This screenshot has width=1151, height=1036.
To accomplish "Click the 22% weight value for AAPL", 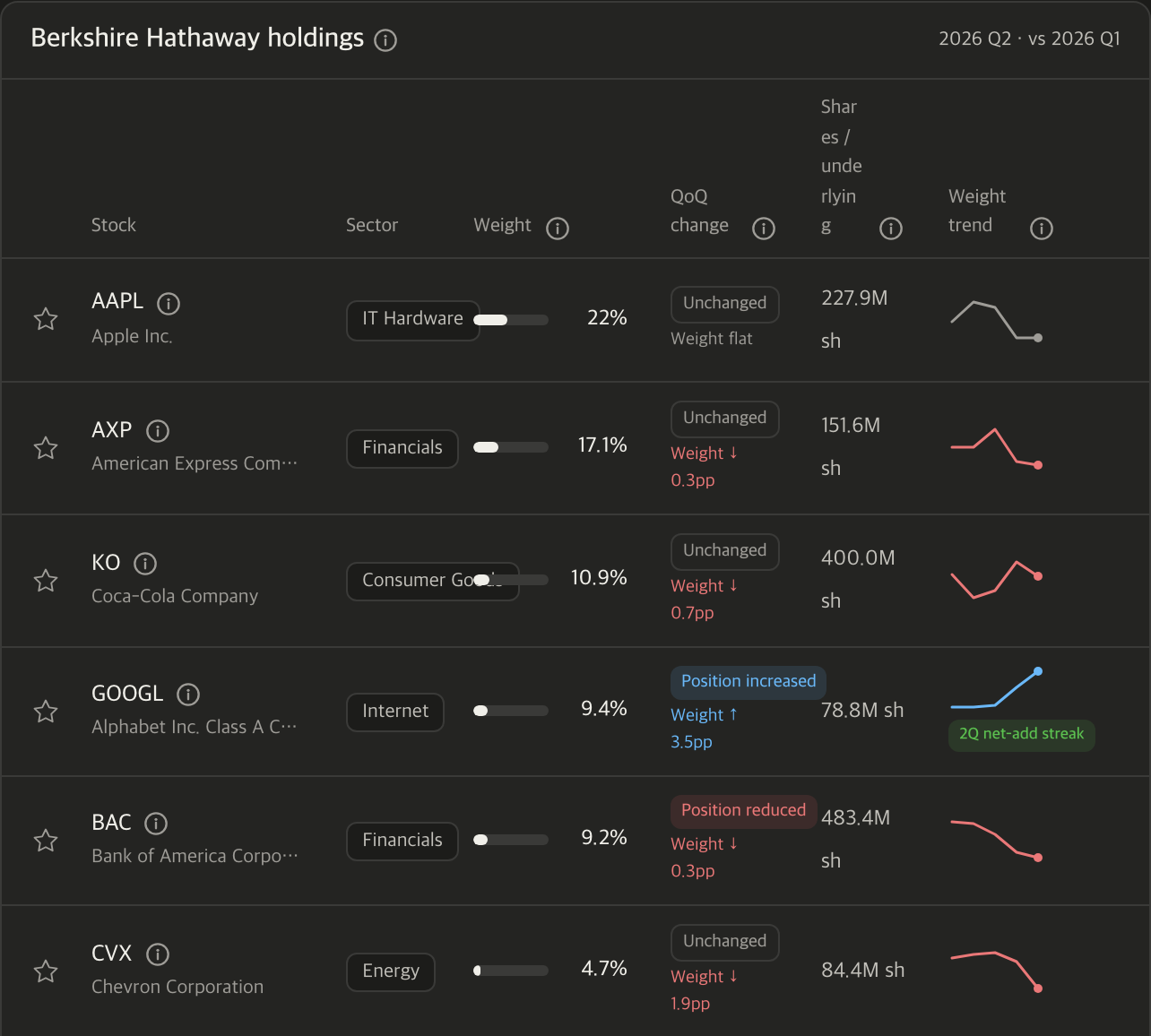I will pyautogui.click(x=607, y=318).
